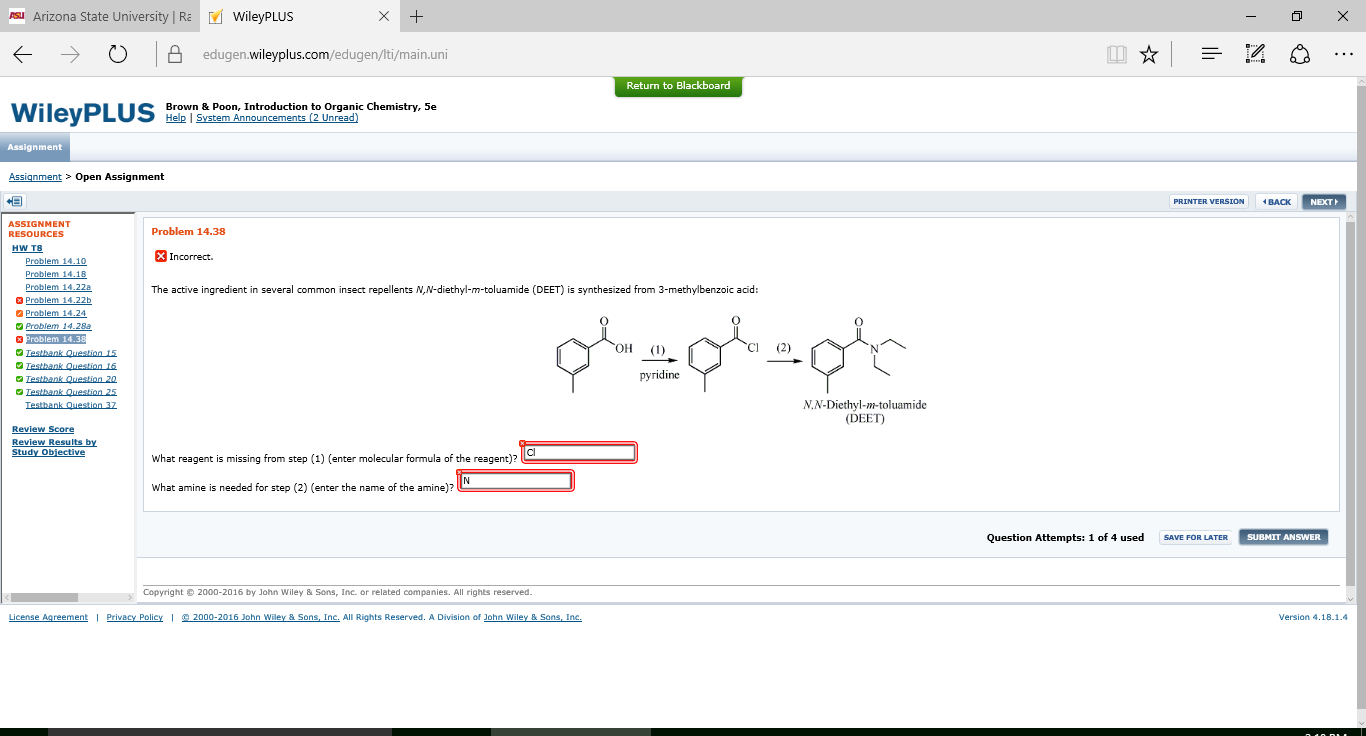This screenshot has width=1366, height=736.
Task: Open Testbank Question 16
Action: click(x=71, y=366)
